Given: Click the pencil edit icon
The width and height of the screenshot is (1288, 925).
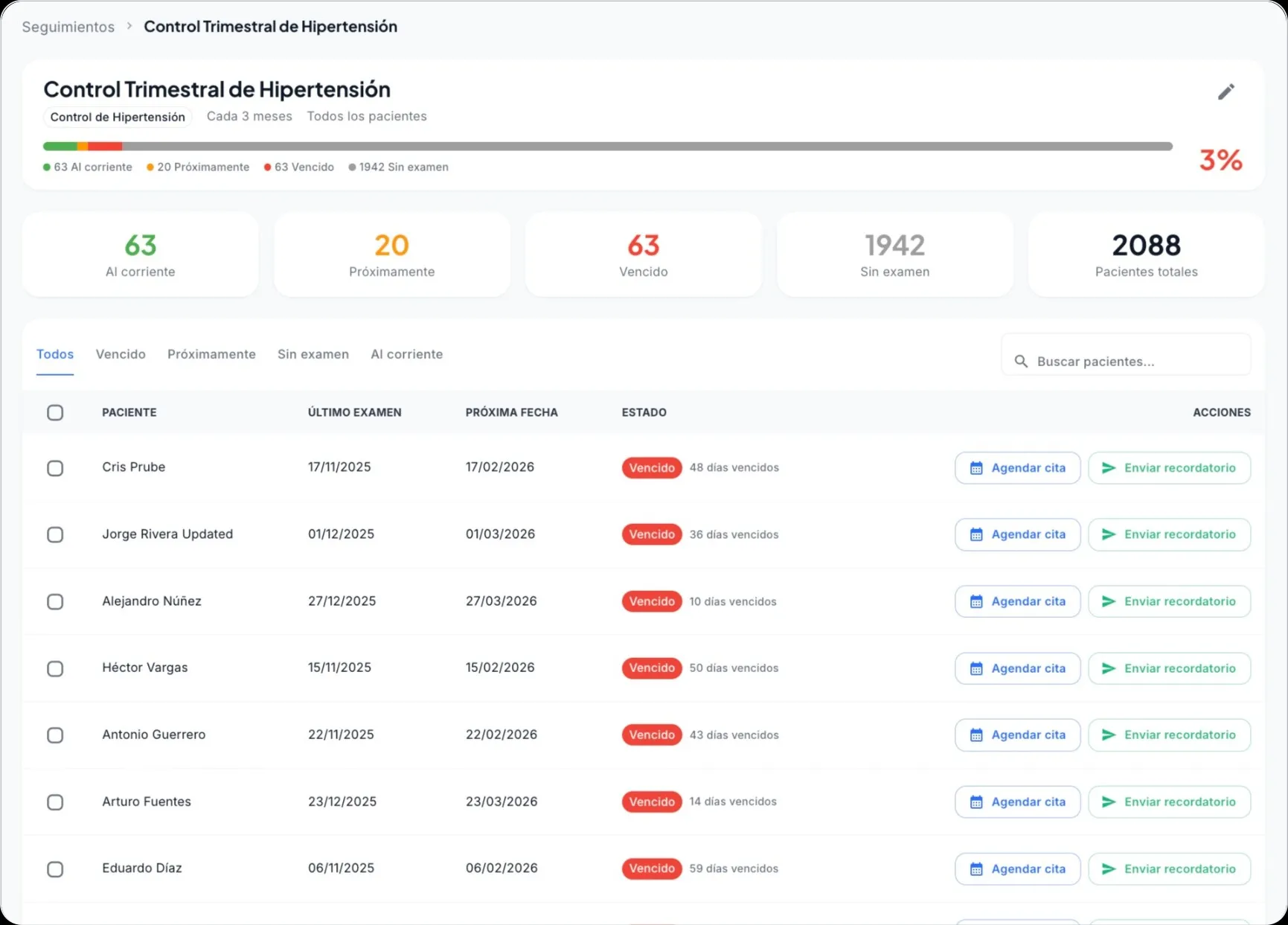Looking at the screenshot, I should [1225, 92].
